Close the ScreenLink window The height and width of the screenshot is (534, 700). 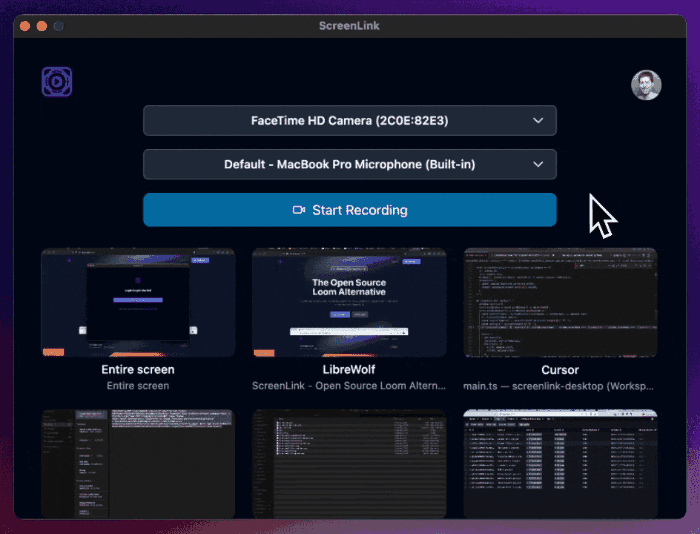pyautogui.click(x=25, y=26)
